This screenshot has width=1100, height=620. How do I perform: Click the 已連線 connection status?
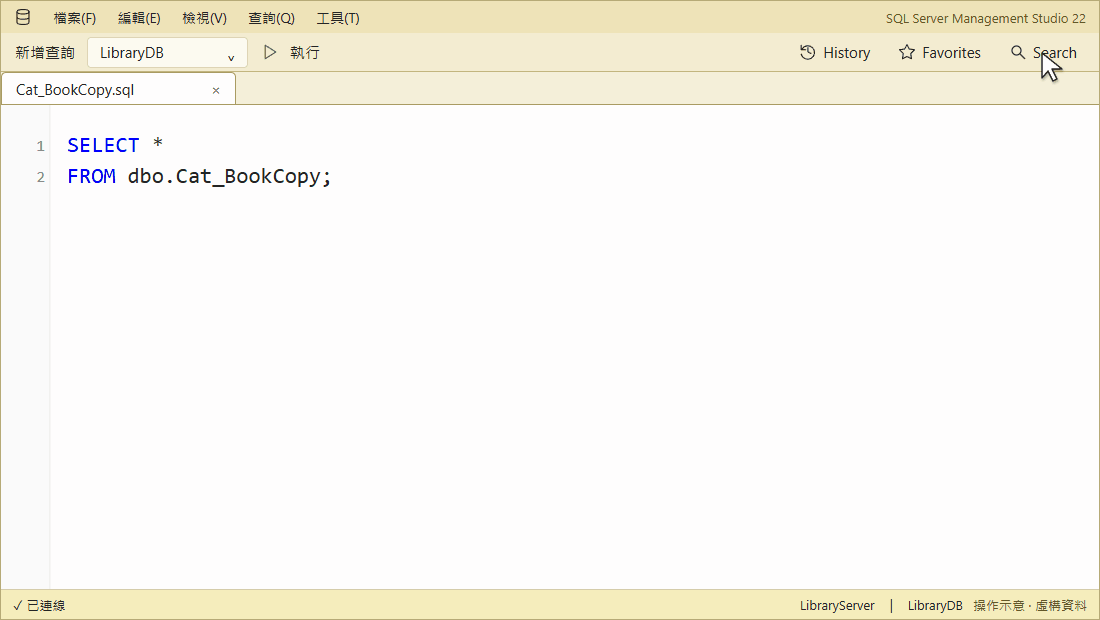pos(39,605)
